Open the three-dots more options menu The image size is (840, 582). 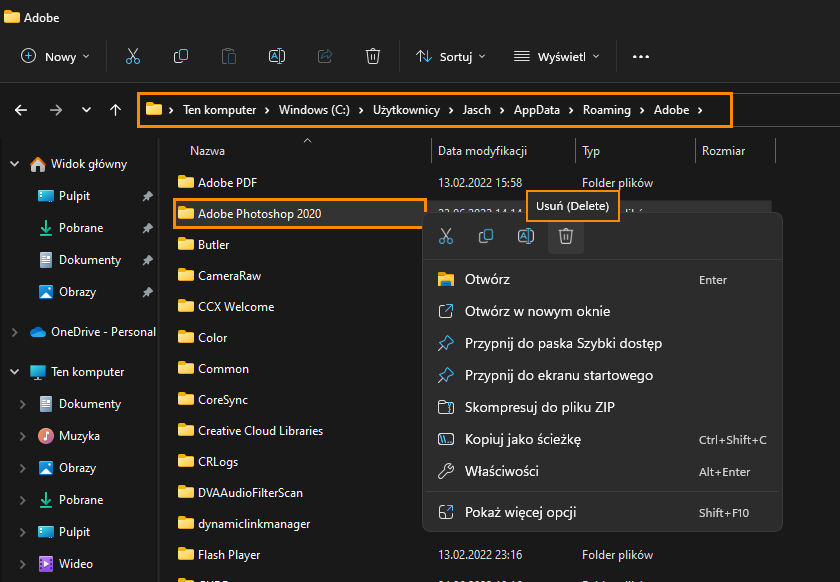[641, 56]
